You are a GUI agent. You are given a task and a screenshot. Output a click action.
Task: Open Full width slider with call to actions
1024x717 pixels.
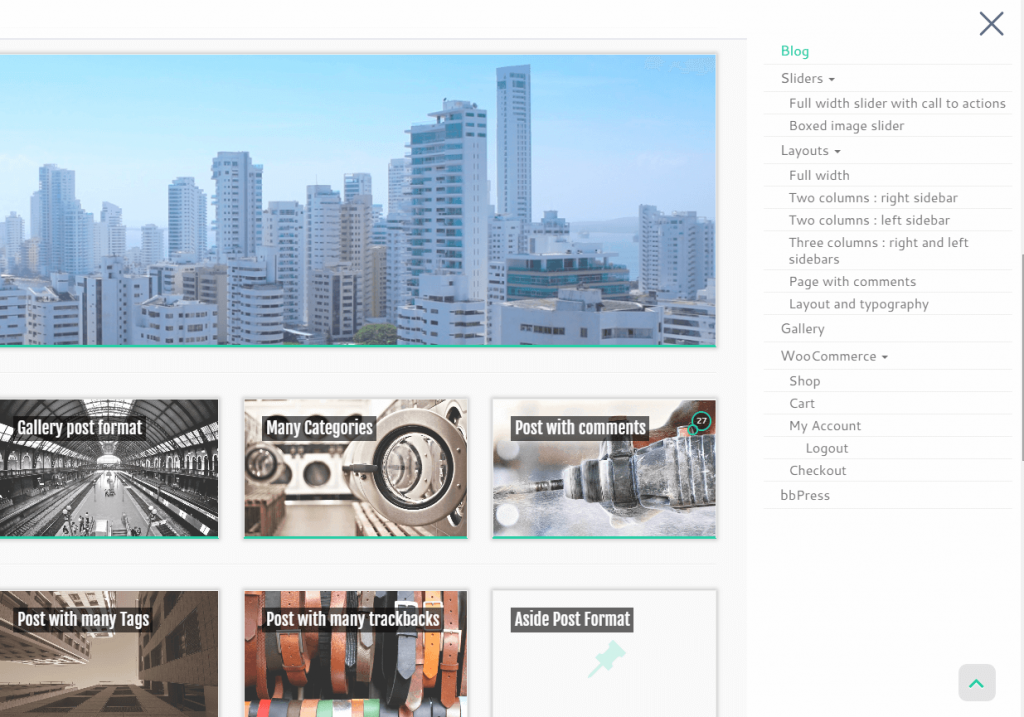pyautogui.click(x=897, y=103)
